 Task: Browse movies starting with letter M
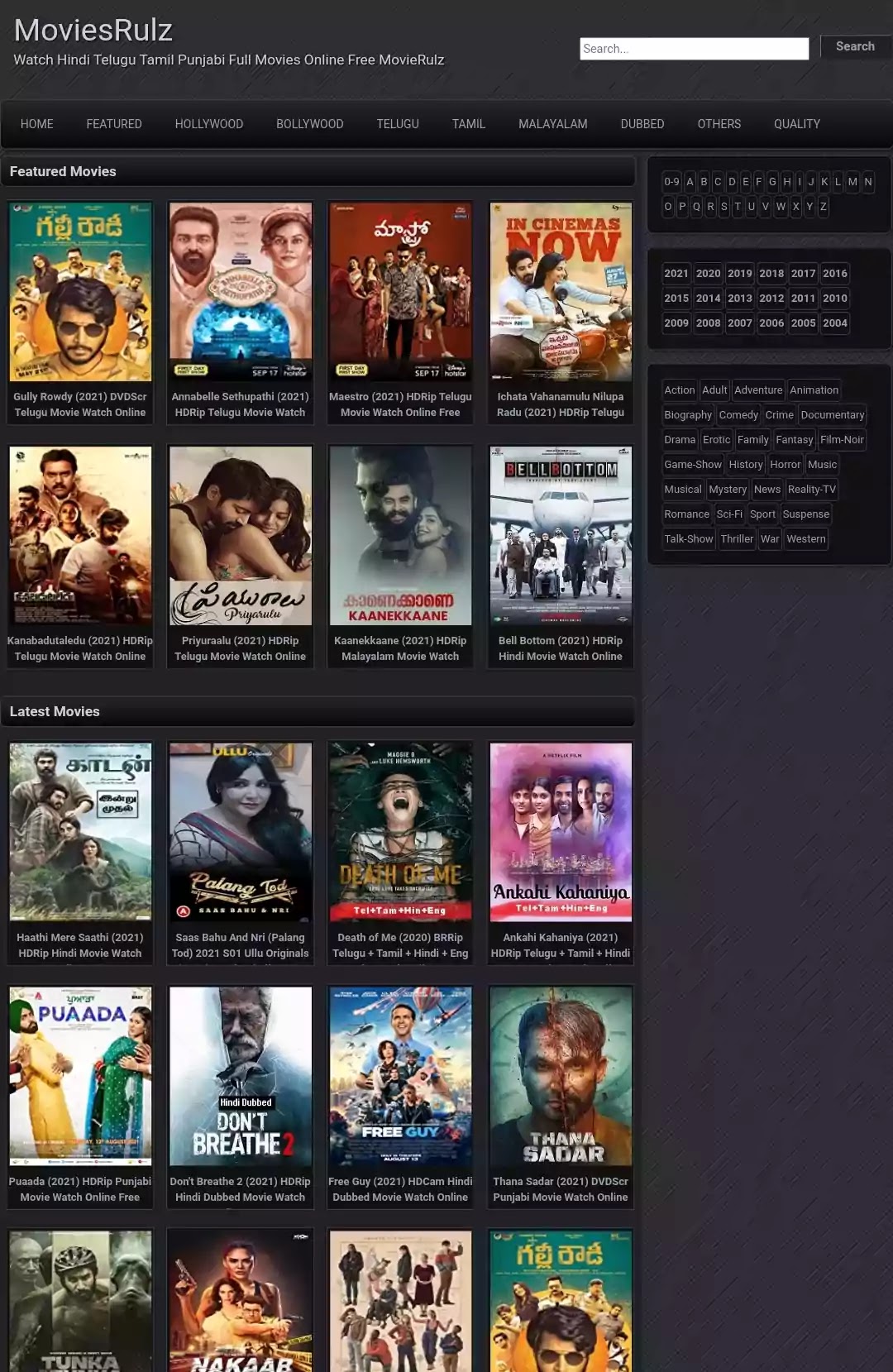[x=852, y=182]
